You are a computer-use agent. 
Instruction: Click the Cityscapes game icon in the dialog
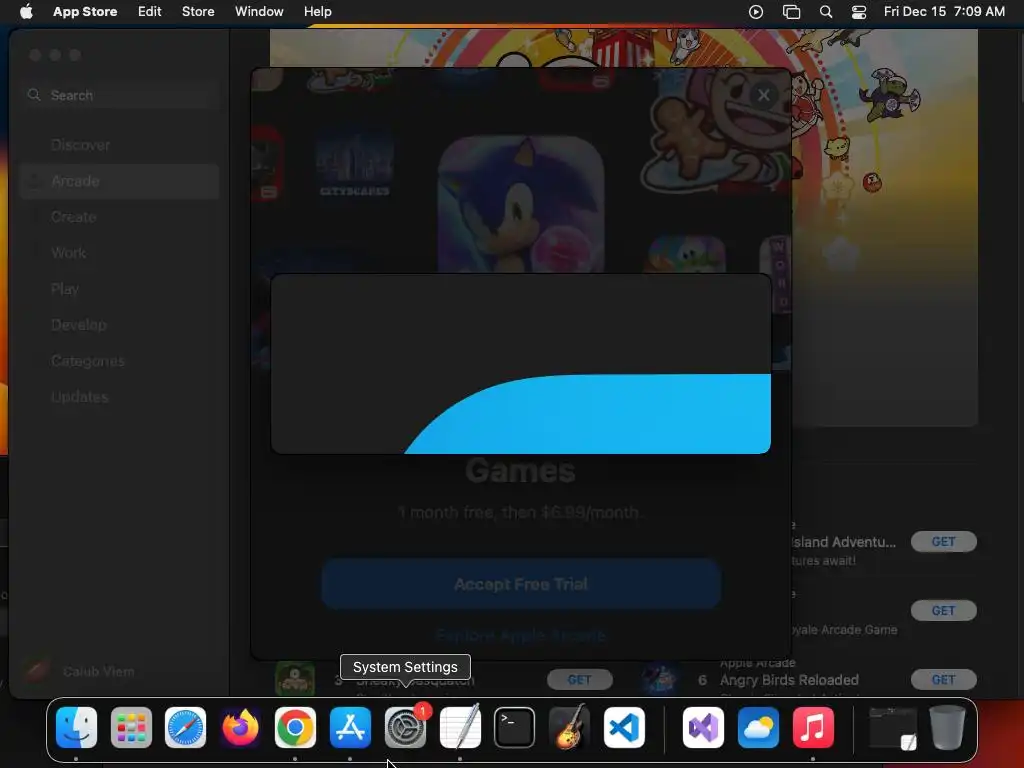(355, 164)
